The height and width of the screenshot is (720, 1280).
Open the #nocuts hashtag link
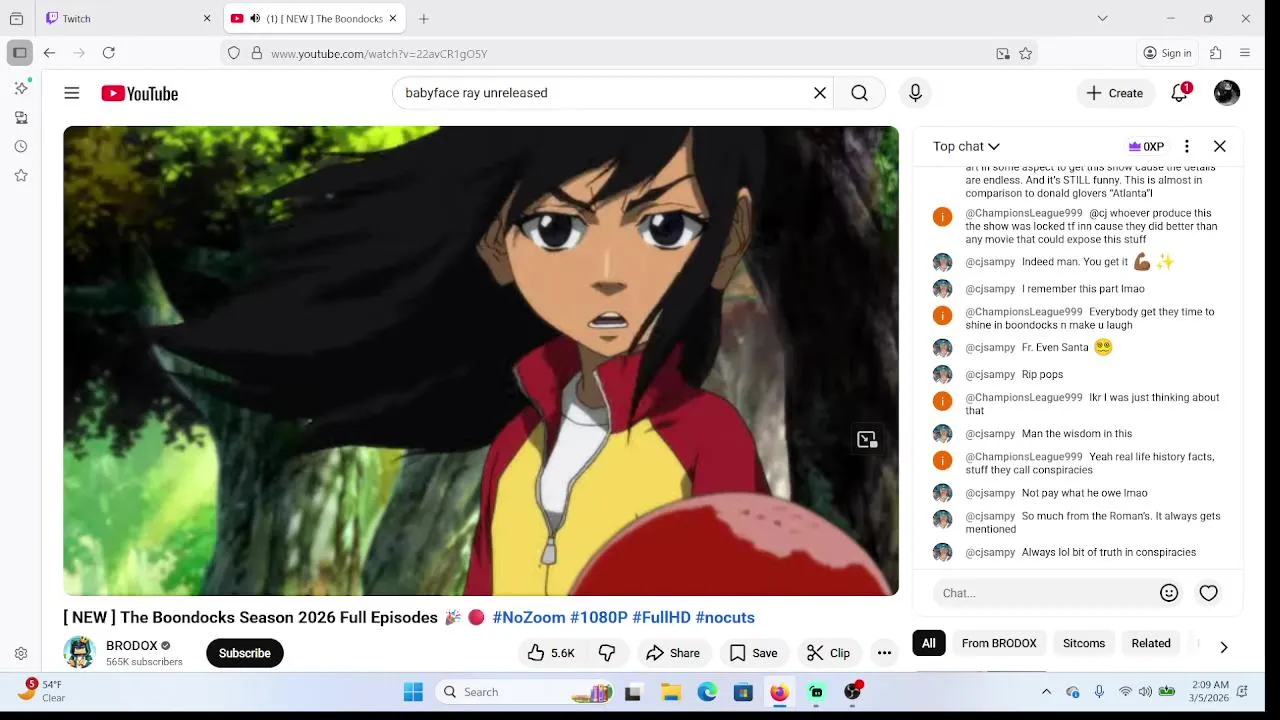click(x=725, y=617)
